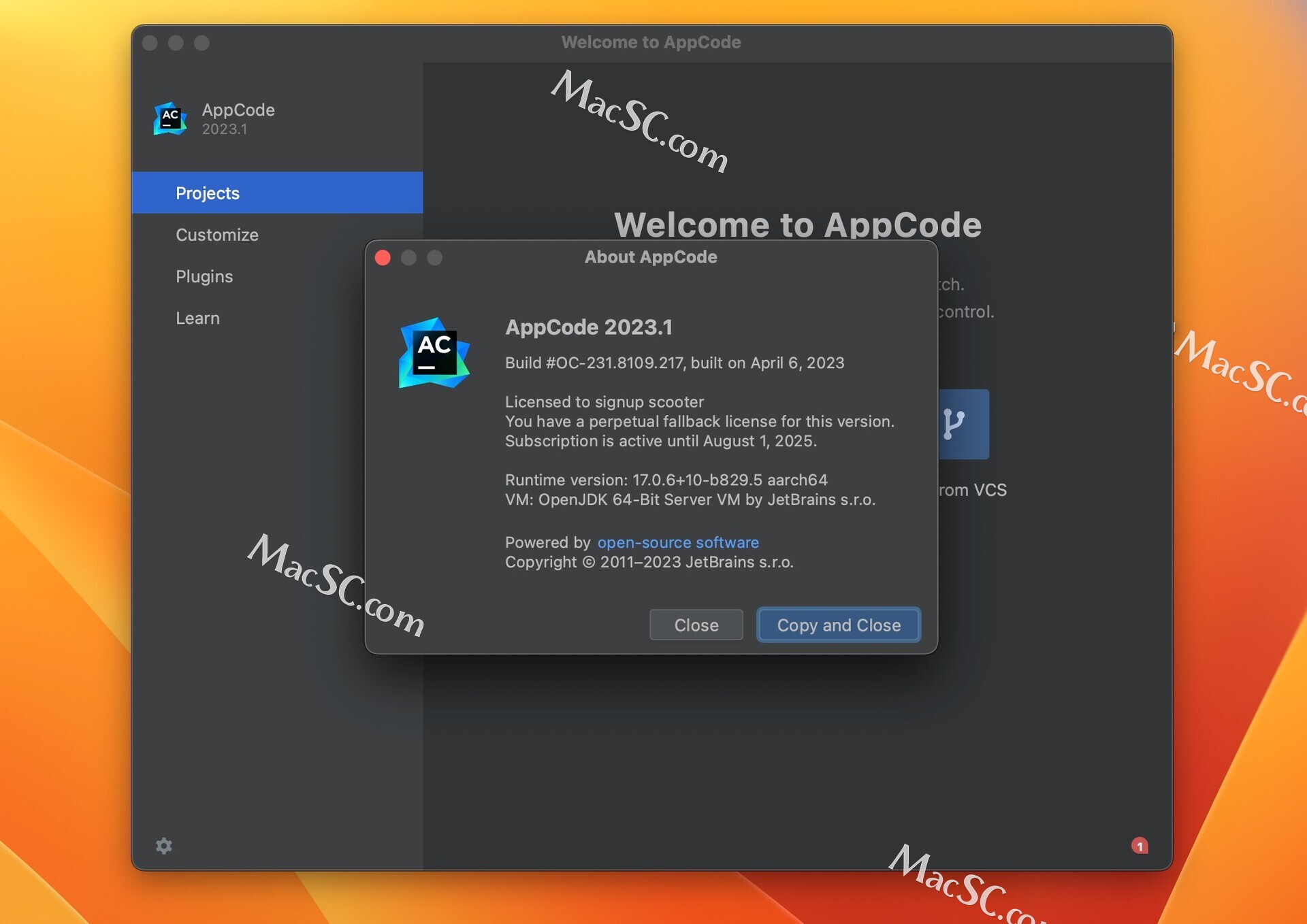This screenshot has height=924, width=1307.
Task: Click the Copy and Close button
Action: [839, 625]
